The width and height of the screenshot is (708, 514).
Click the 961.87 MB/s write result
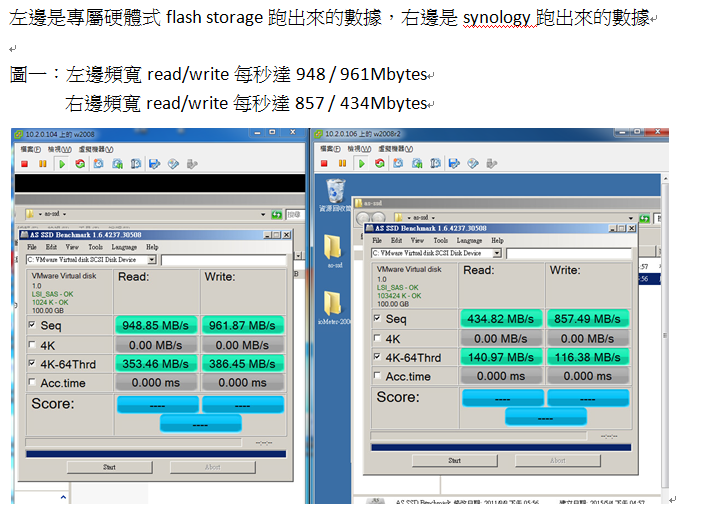tap(242, 325)
